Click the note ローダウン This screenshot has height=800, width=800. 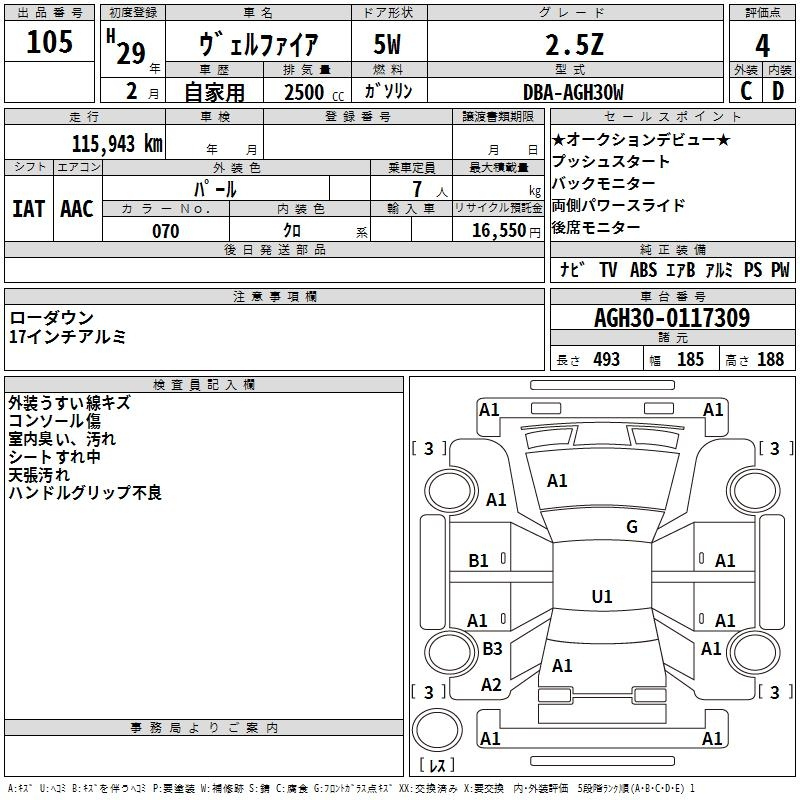(52, 318)
